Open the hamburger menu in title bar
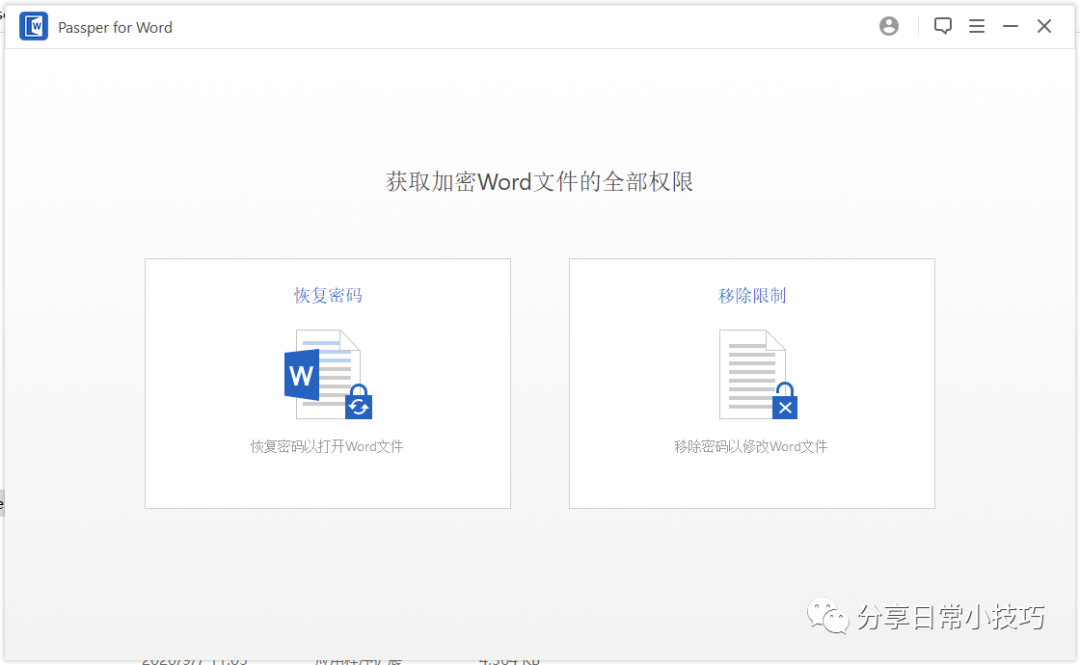This screenshot has height=665, width=1080. point(976,26)
